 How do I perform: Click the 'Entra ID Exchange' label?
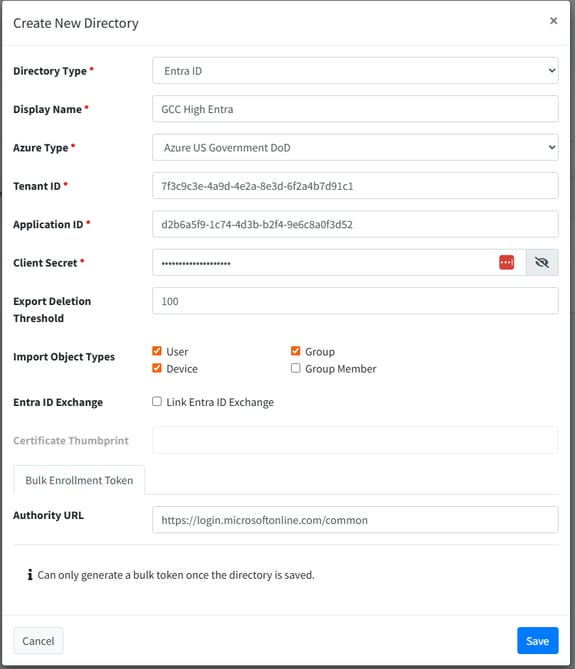coord(58,402)
